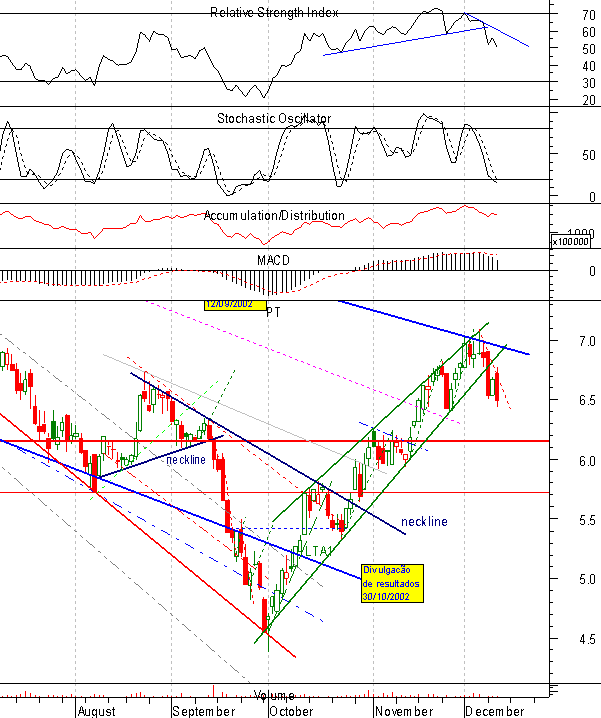The width and height of the screenshot is (601, 718).
Task: Click the November label on time axis
Action: click(404, 711)
